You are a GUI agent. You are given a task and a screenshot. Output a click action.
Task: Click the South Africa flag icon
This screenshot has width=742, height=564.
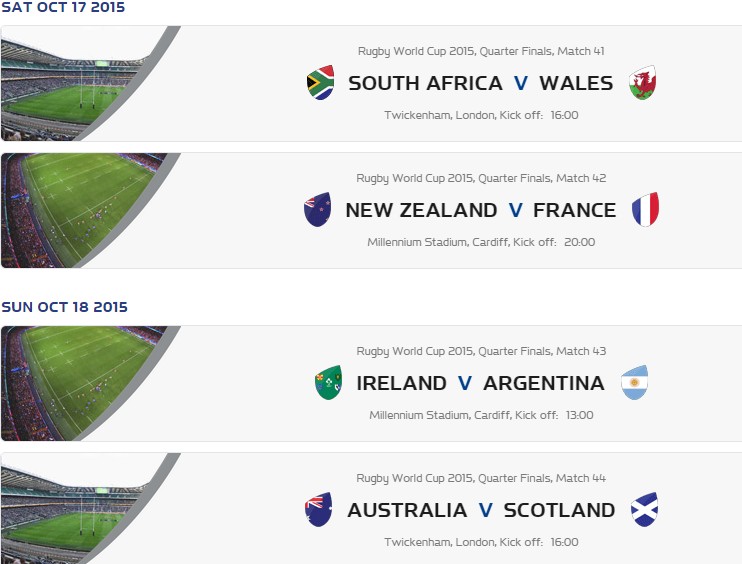pos(320,83)
